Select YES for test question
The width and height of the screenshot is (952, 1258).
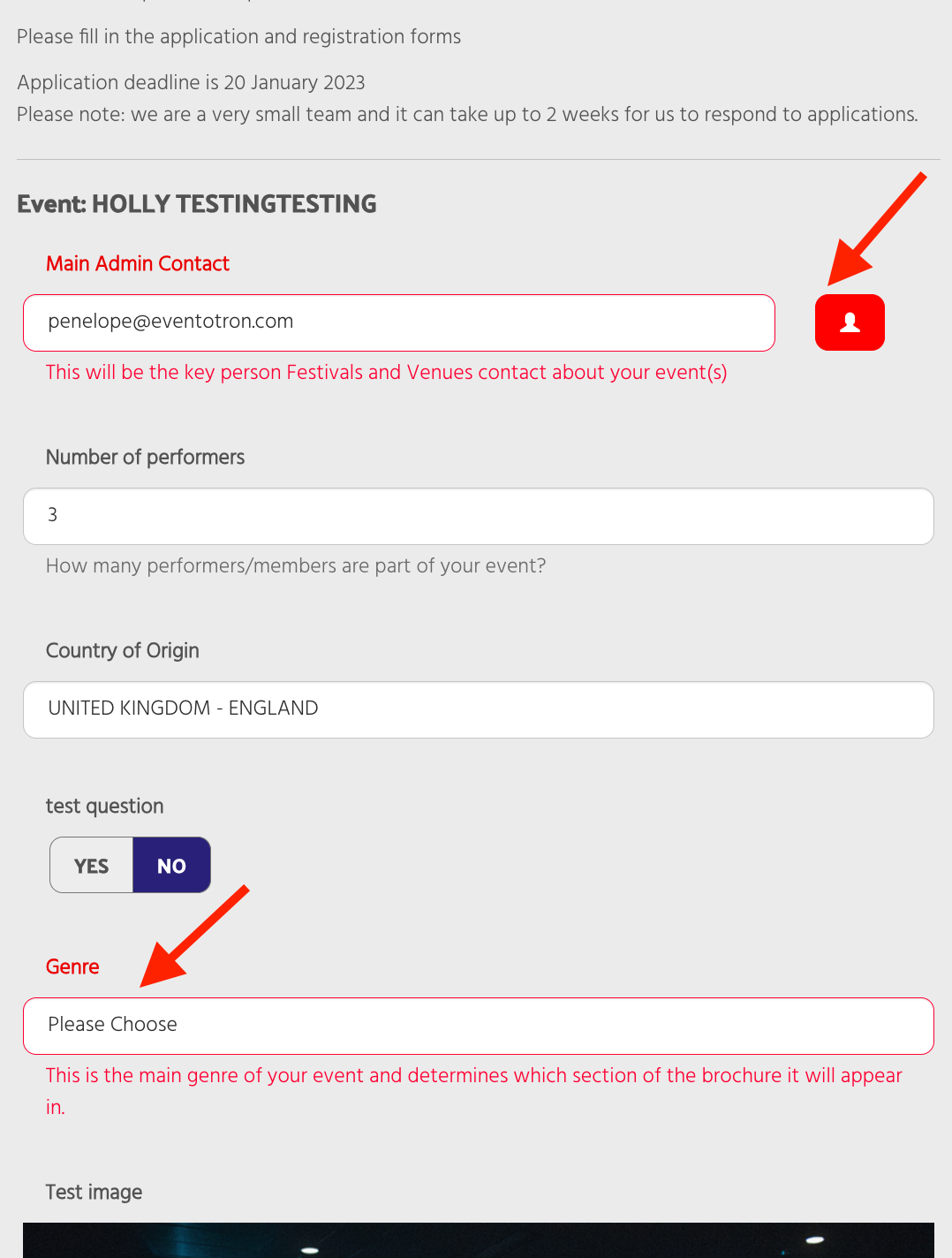pyautogui.click(x=92, y=865)
